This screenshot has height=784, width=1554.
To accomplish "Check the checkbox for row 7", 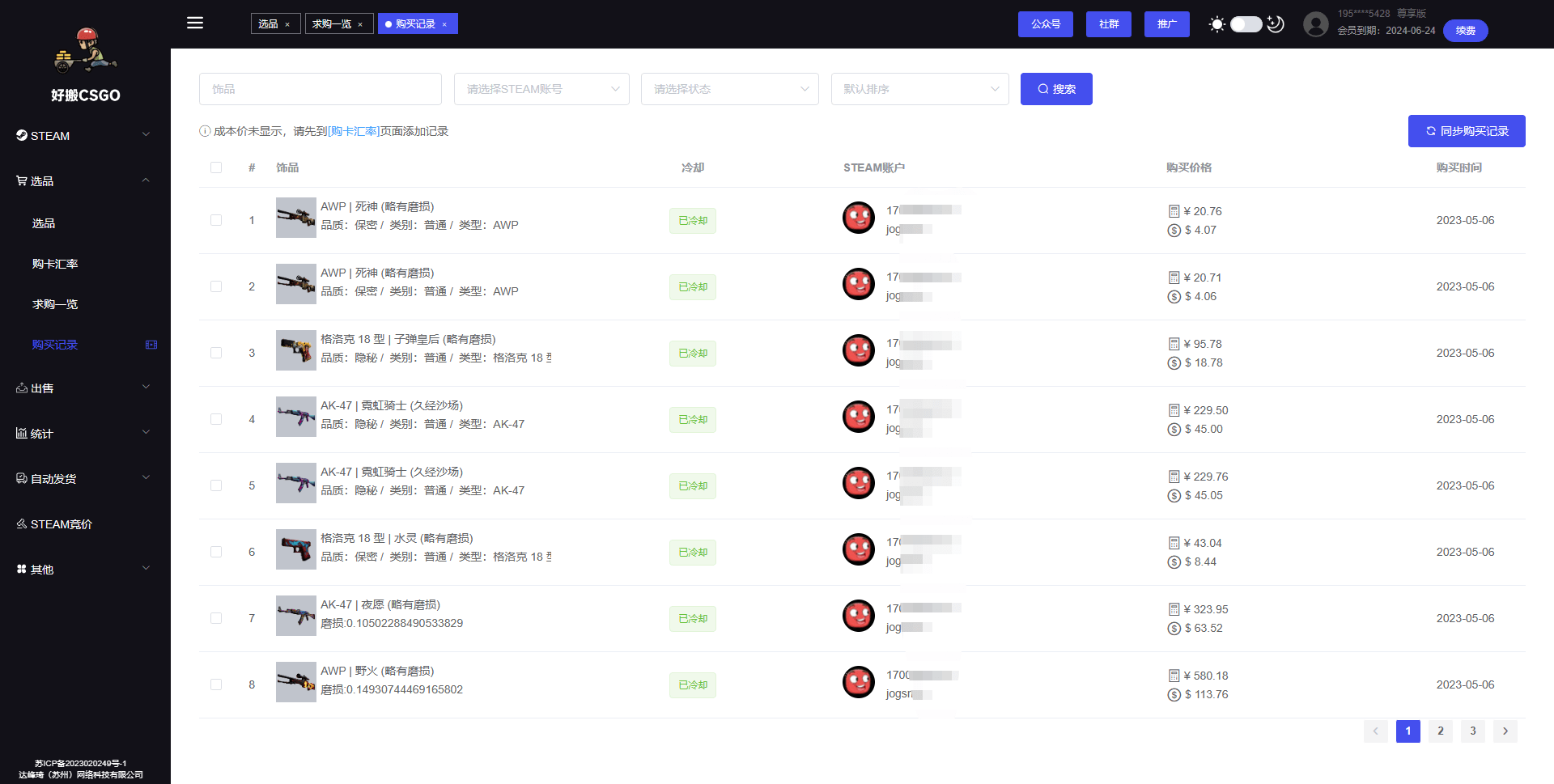I will click(x=216, y=618).
